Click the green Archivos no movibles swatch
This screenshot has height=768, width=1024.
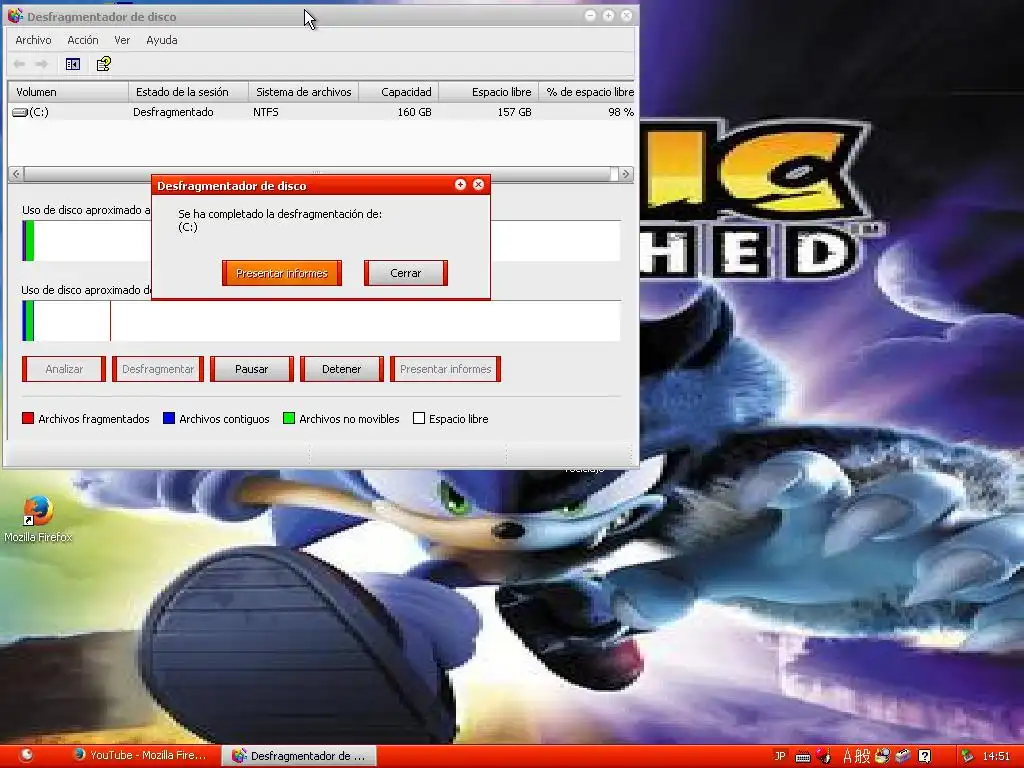[x=289, y=419]
